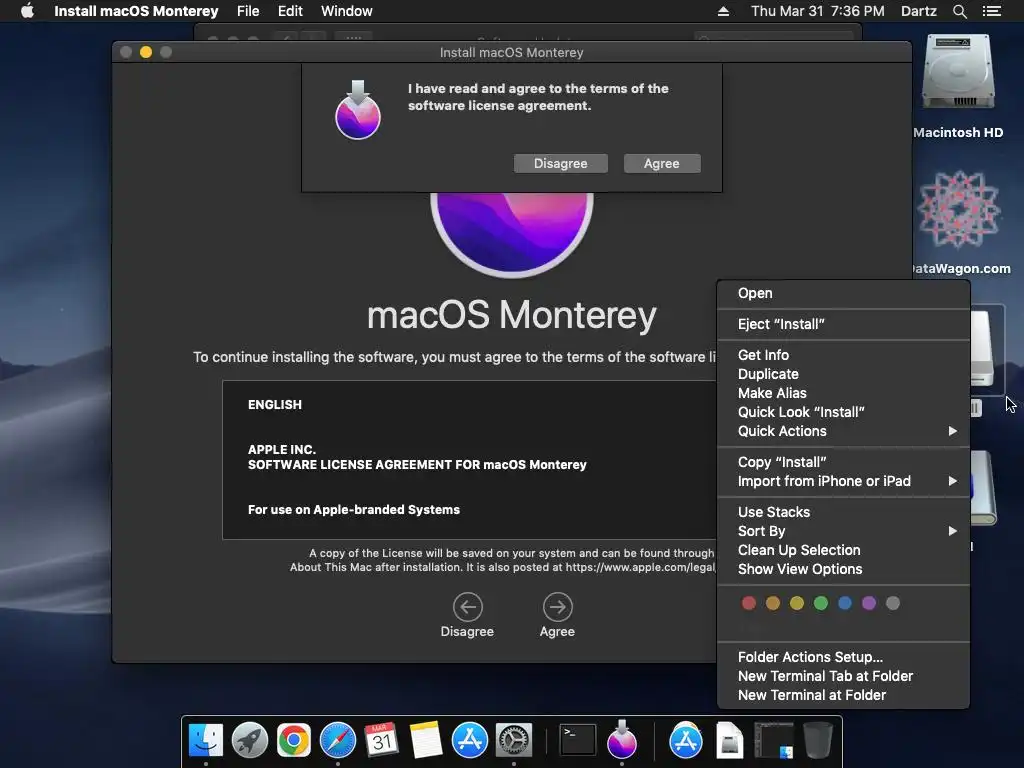1024x768 pixels.
Task: Apply the yellow tag color
Action: click(x=797, y=603)
